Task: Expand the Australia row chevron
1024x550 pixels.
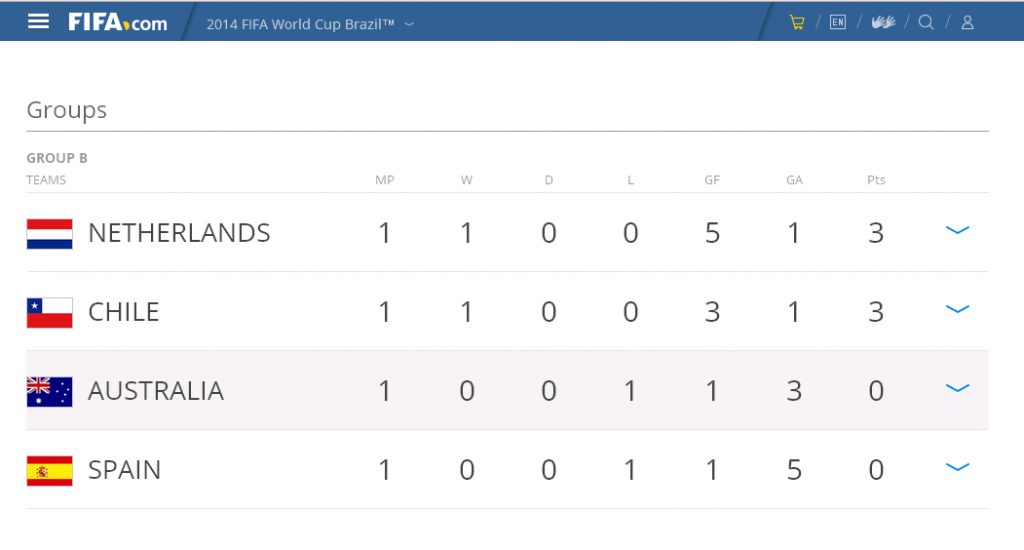Action: click(x=957, y=388)
